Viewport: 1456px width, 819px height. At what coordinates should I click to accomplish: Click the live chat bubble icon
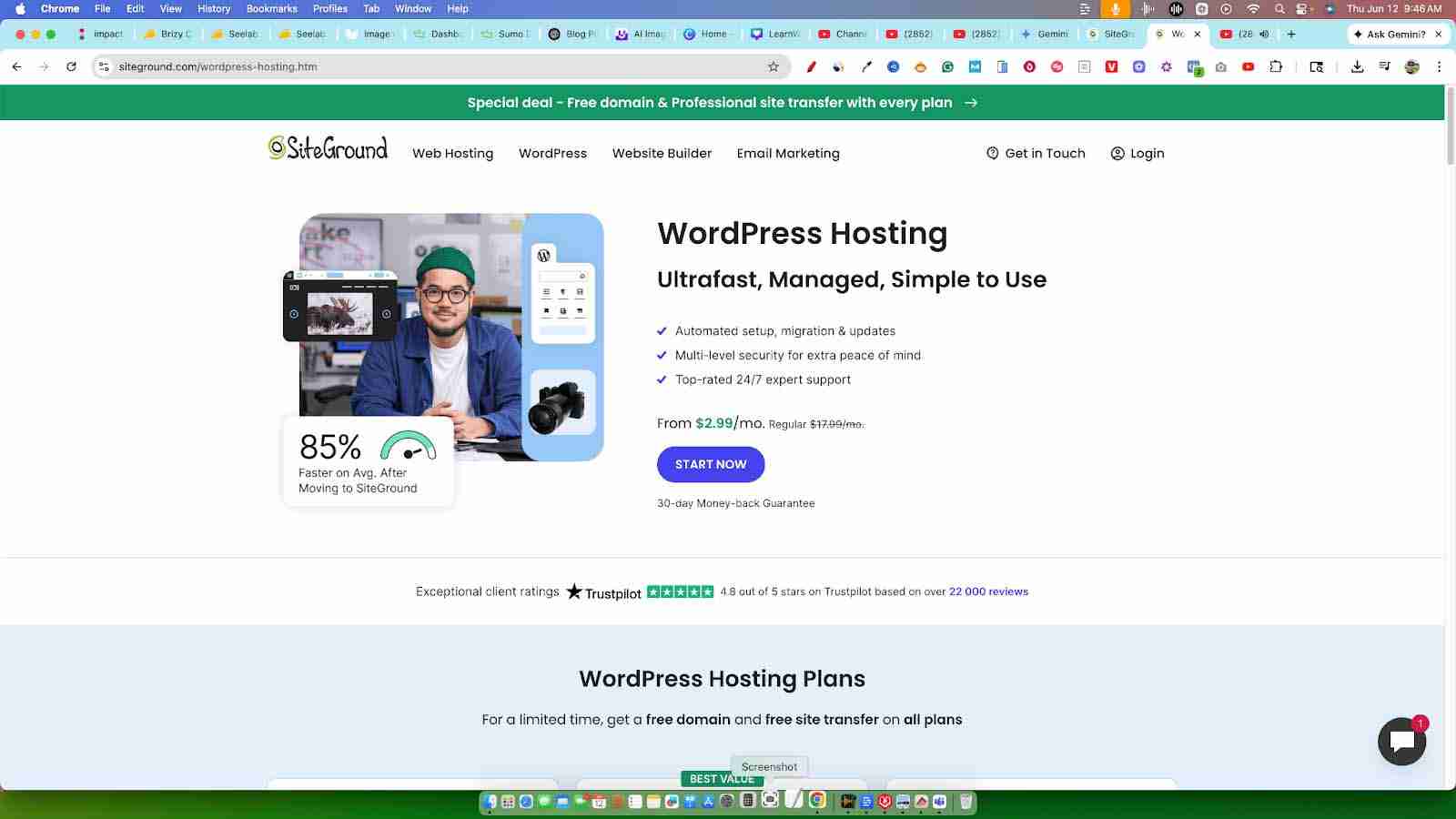tap(1401, 742)
